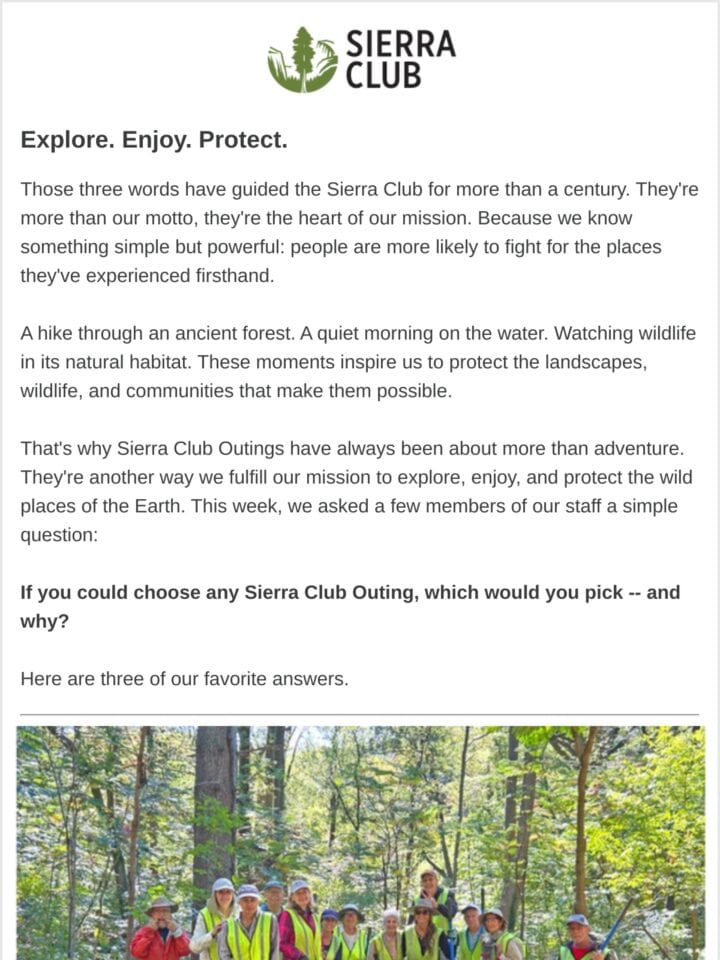Viewport: 720px width, 960px height.
Task: Click paragraph starting 'That's why Sierra Club Outings'
Action: 356,492
